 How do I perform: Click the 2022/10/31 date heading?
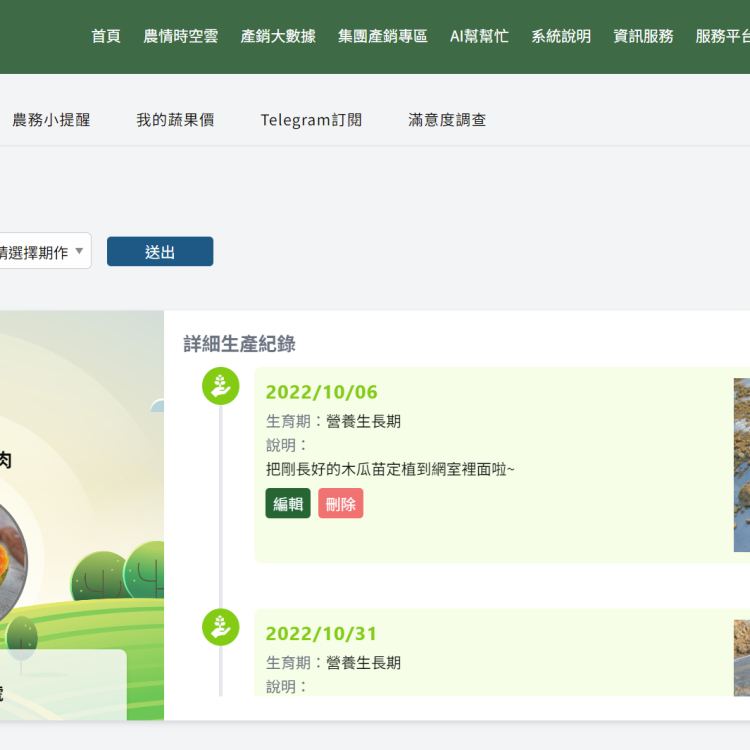coord(321,634)
